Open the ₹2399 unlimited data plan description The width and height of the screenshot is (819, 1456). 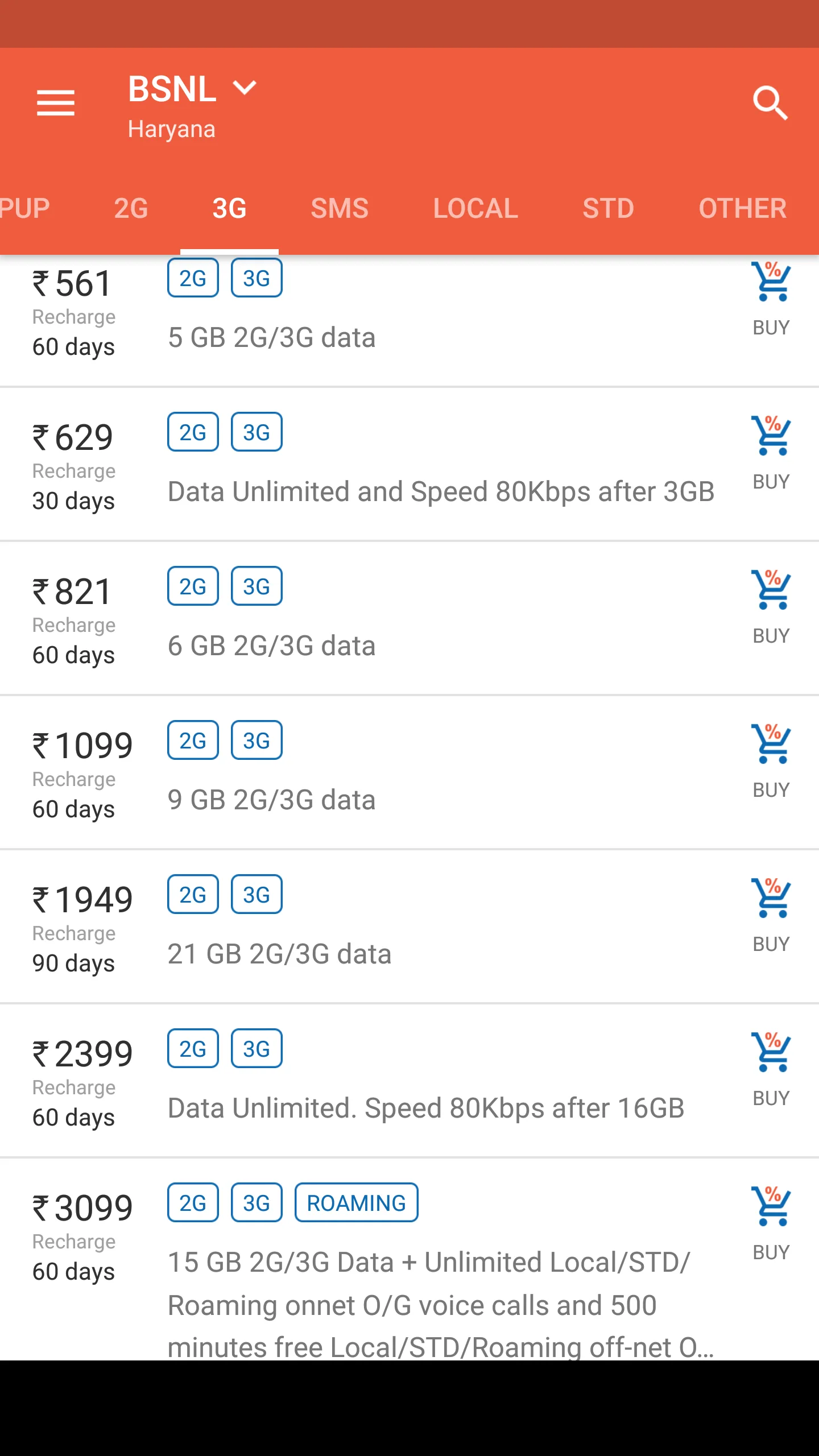pos(425,1108)
